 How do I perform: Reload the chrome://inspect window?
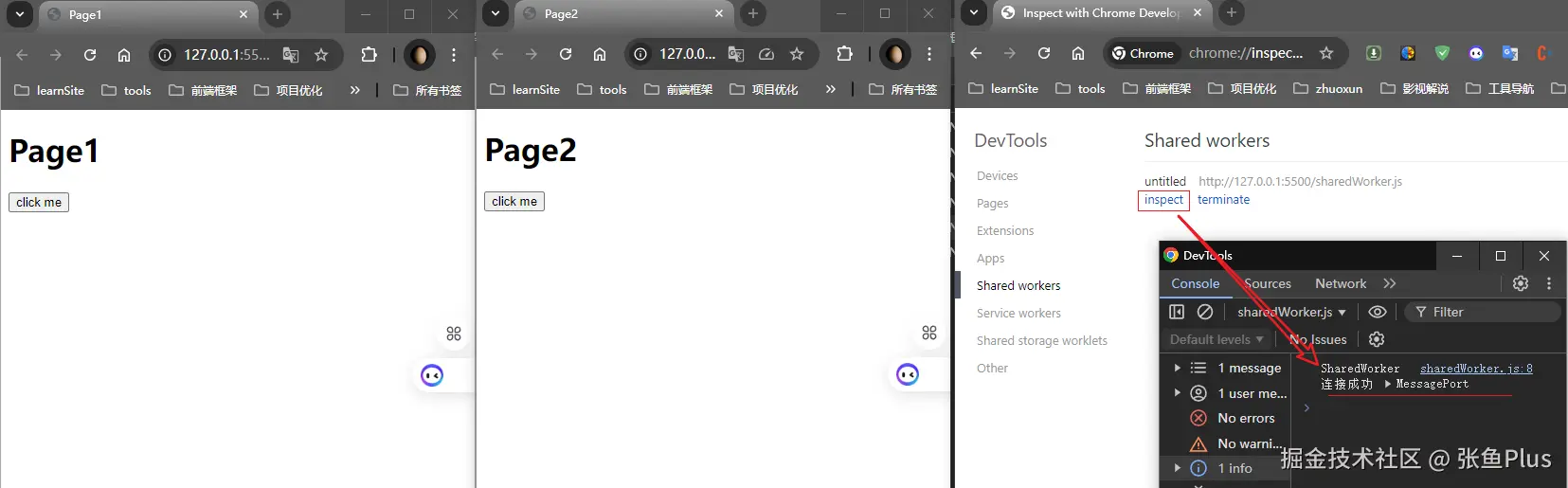[x=1044, y=53]
